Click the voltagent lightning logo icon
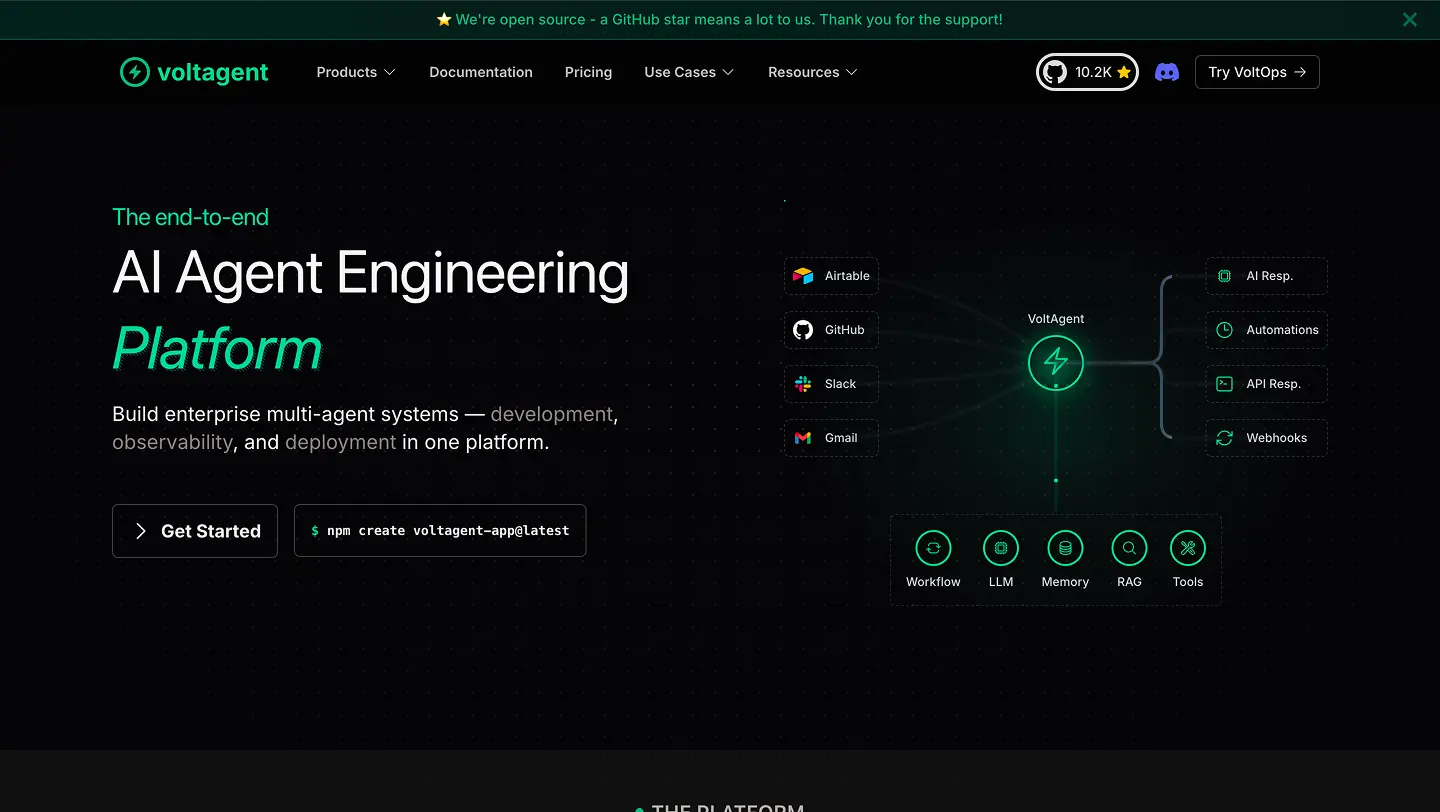1440x812 pixels. tap(134, 72)
